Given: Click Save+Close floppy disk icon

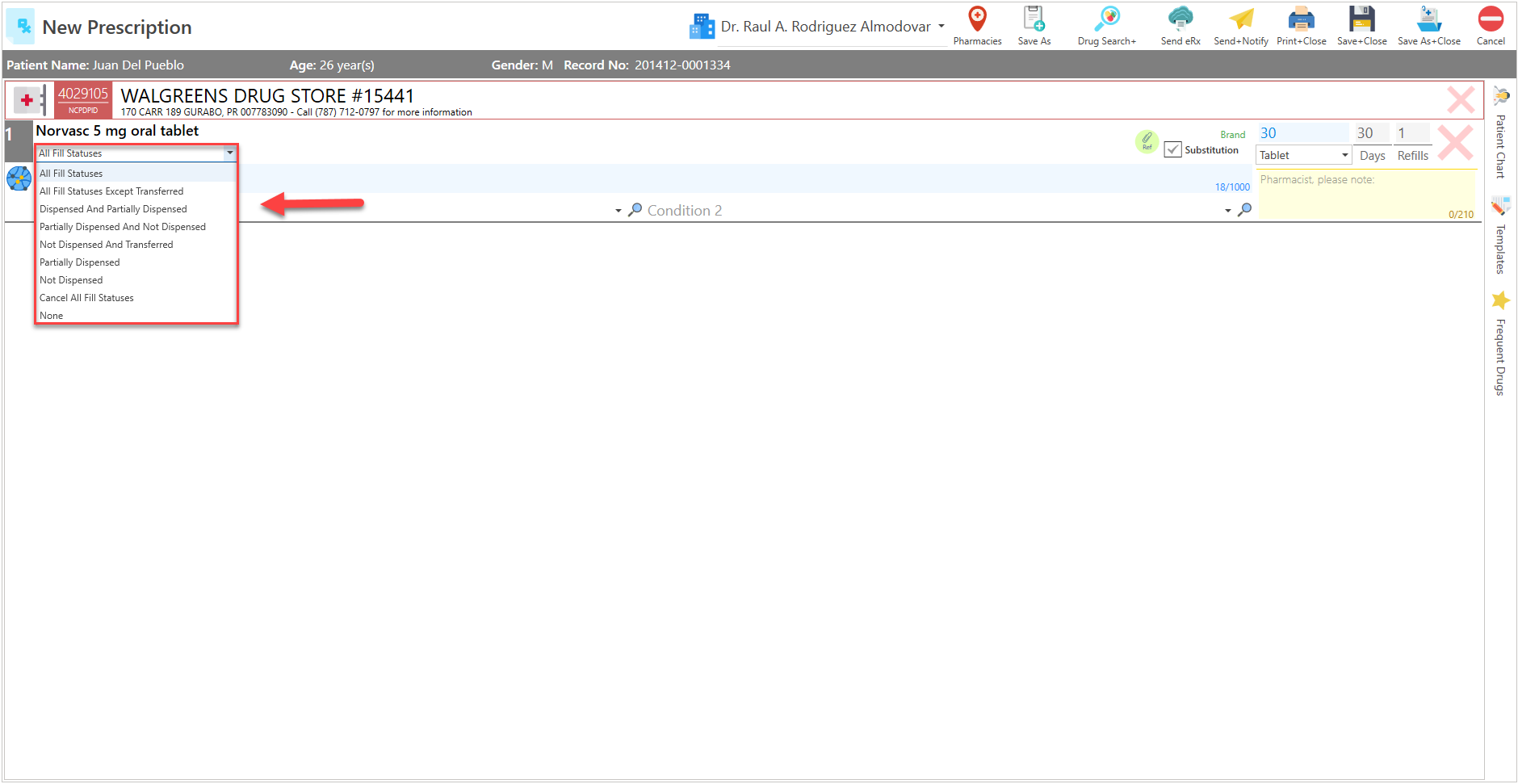Looking at the screenshot, I should point(1361,26).
